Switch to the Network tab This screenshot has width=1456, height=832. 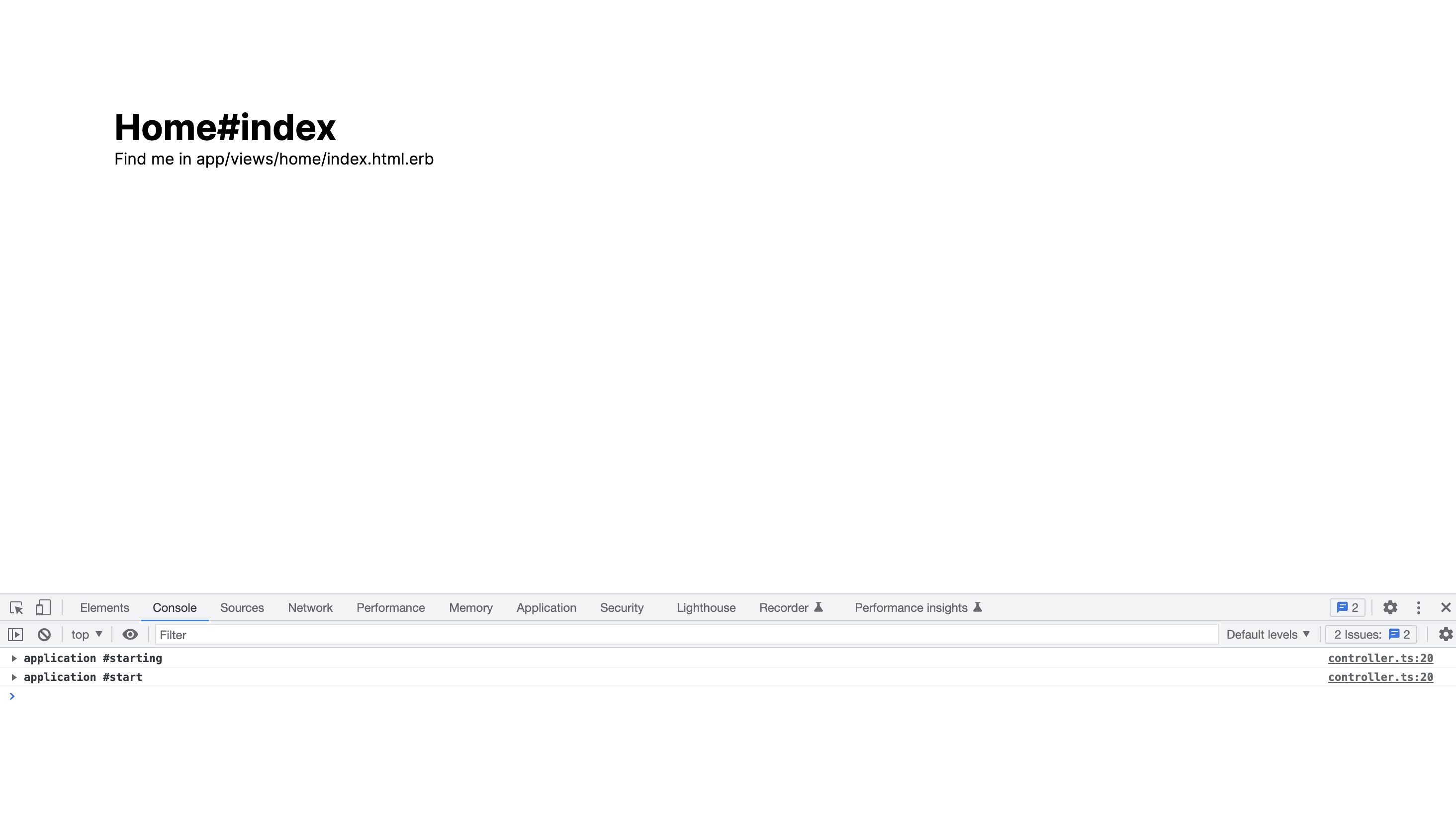pos(310,607)
